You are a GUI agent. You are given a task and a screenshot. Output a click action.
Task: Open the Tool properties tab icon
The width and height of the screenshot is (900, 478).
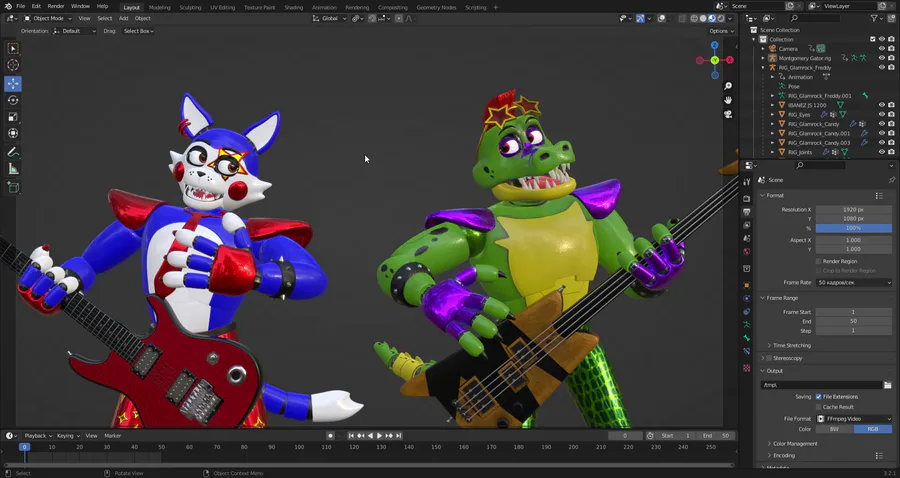point(747,182)
